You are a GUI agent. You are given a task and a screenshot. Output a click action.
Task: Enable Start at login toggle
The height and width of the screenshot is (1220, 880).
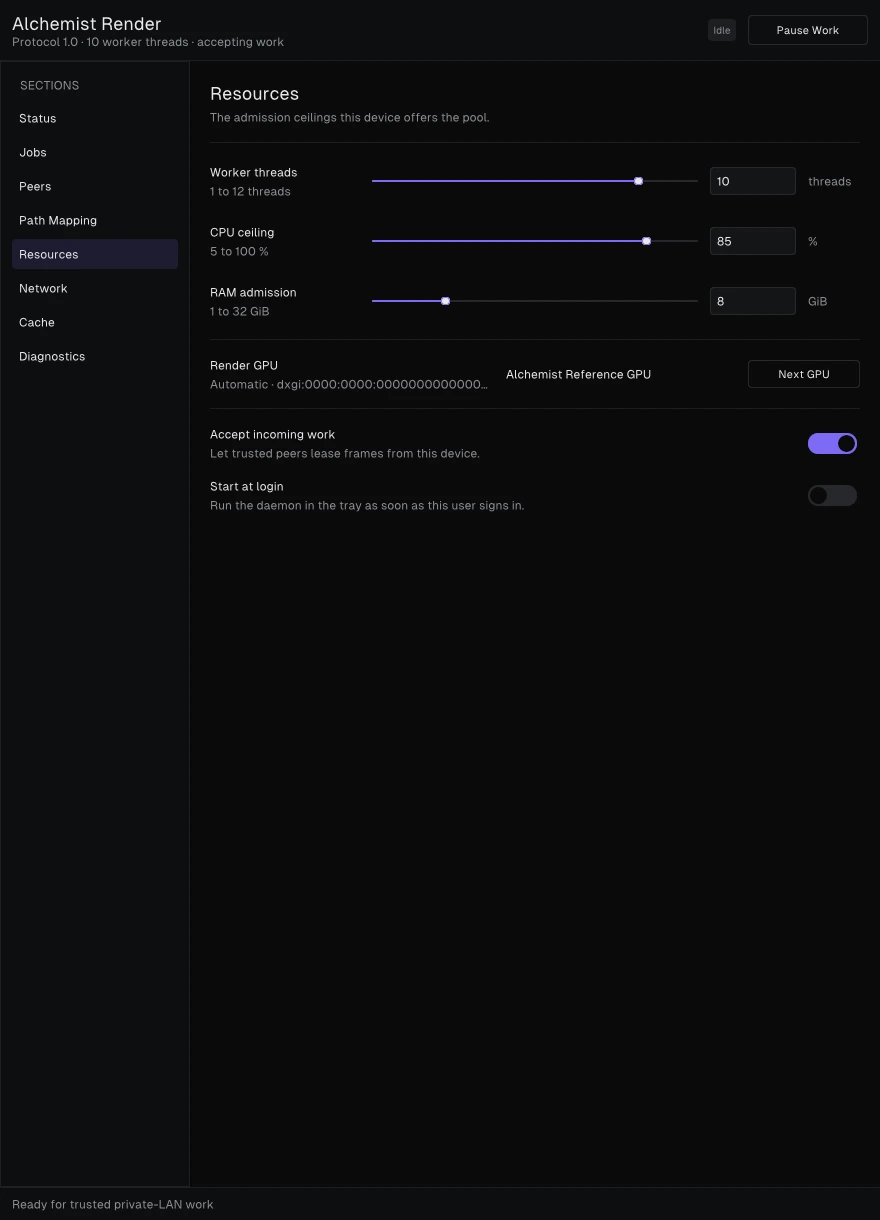(832, 495)
